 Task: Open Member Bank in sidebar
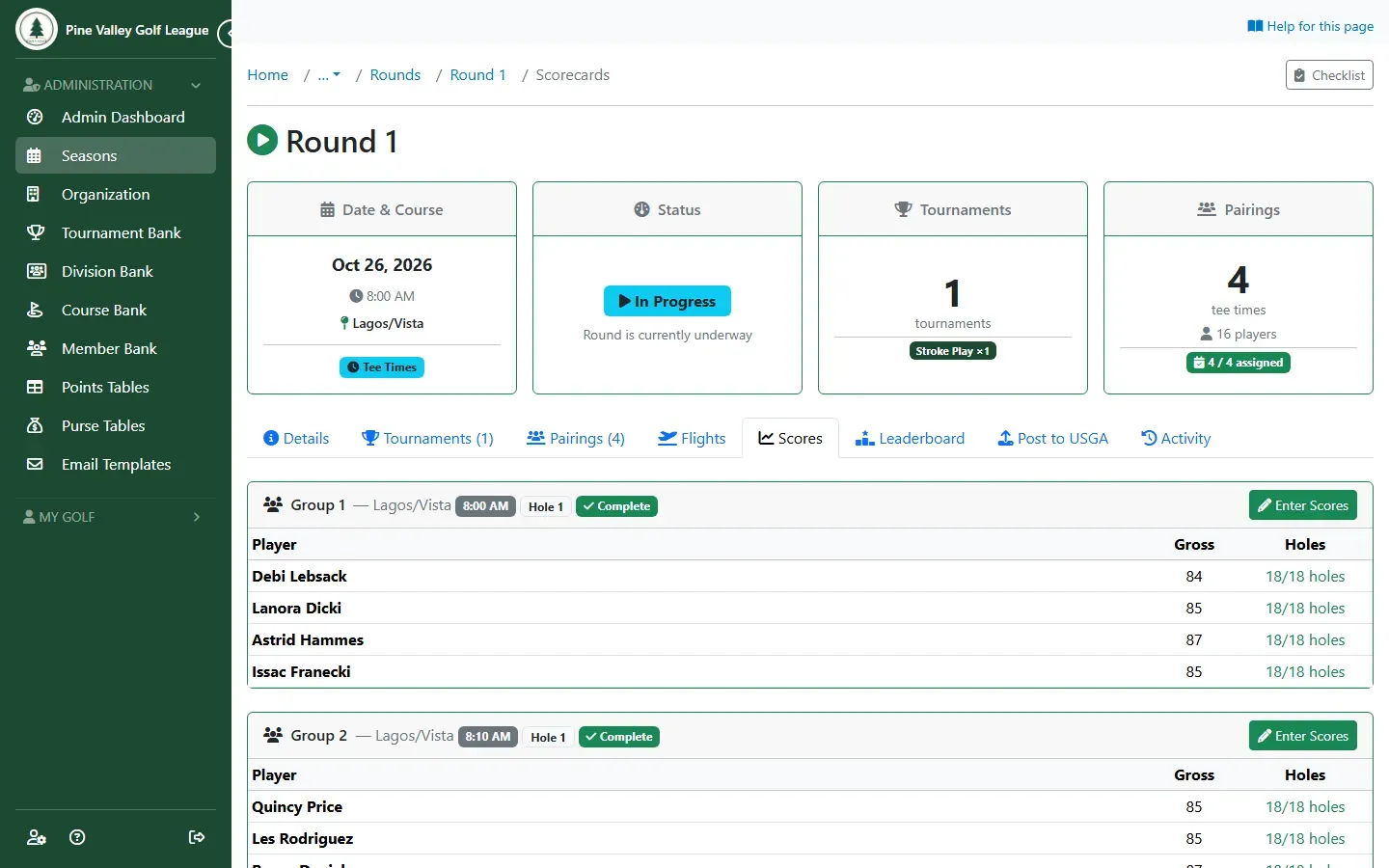tap(116, 348)
